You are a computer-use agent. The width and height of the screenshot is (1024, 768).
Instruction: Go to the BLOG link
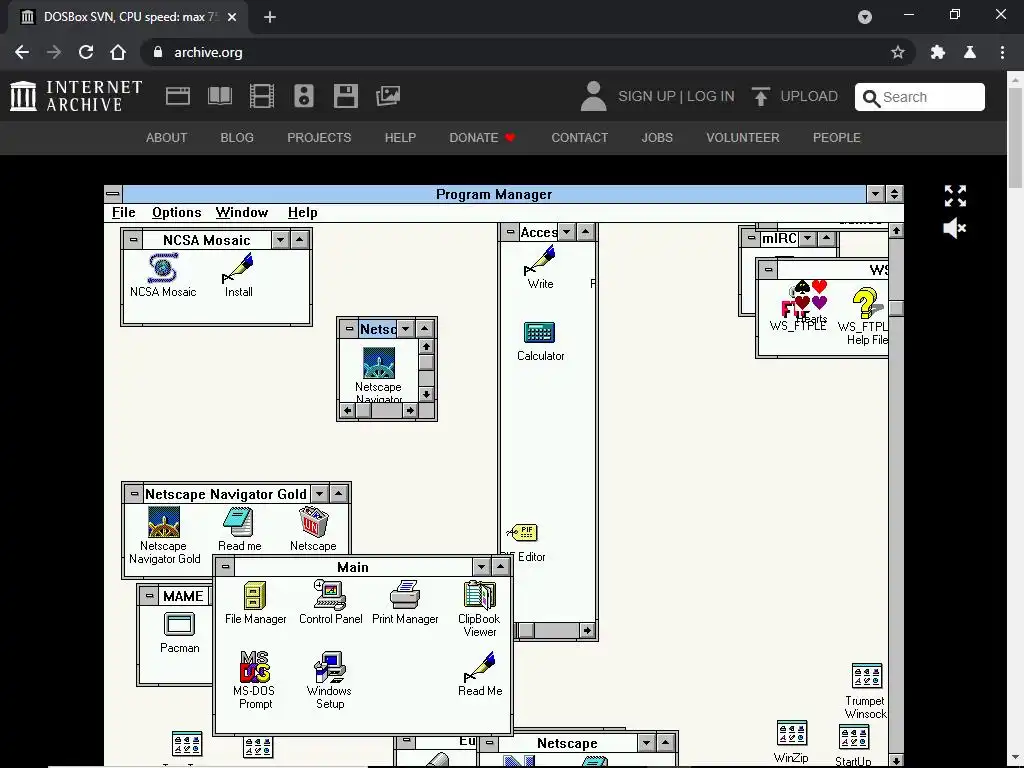(x=237, y=138)
